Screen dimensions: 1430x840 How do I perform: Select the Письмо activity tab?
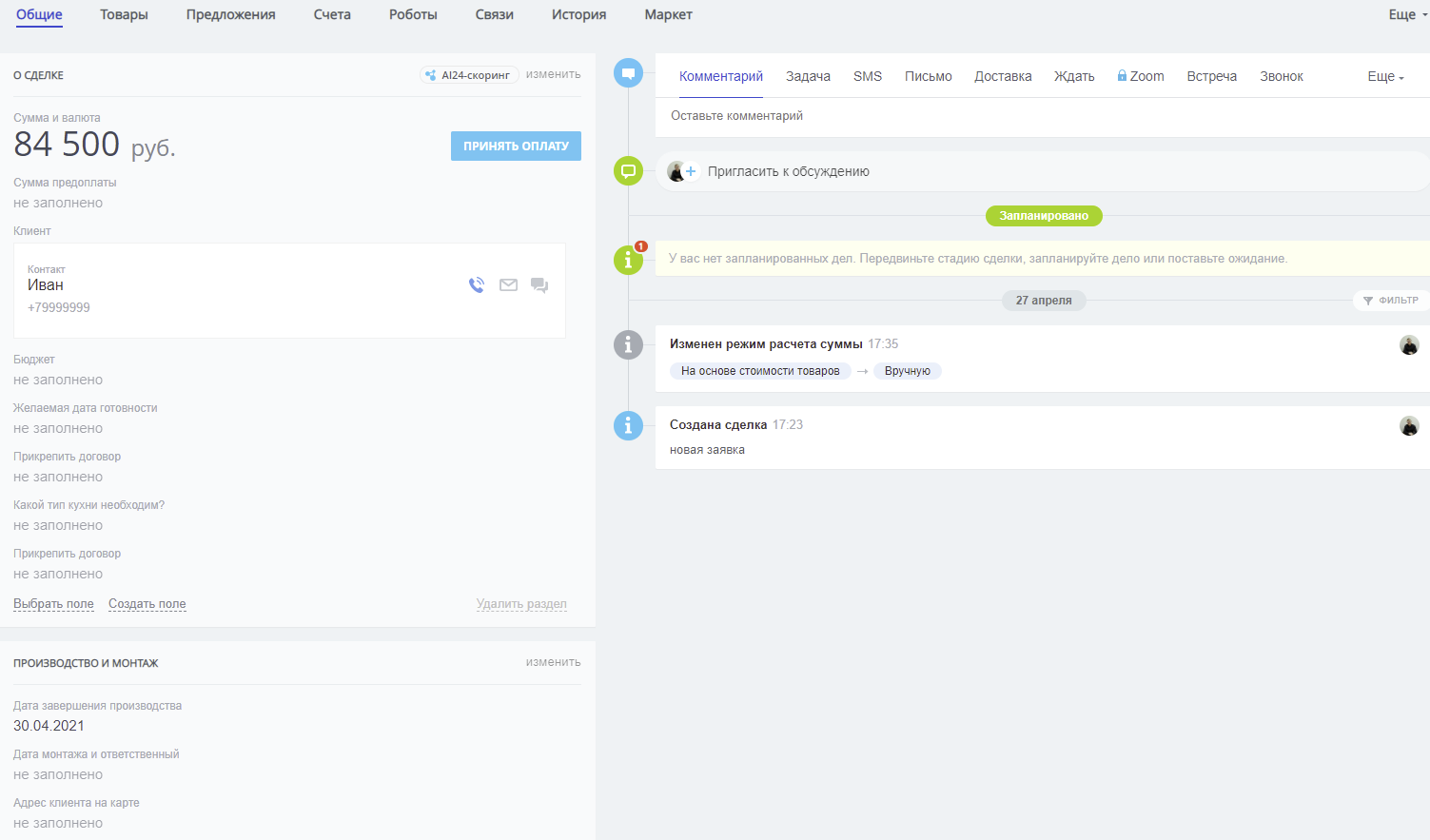coord(929,76)
